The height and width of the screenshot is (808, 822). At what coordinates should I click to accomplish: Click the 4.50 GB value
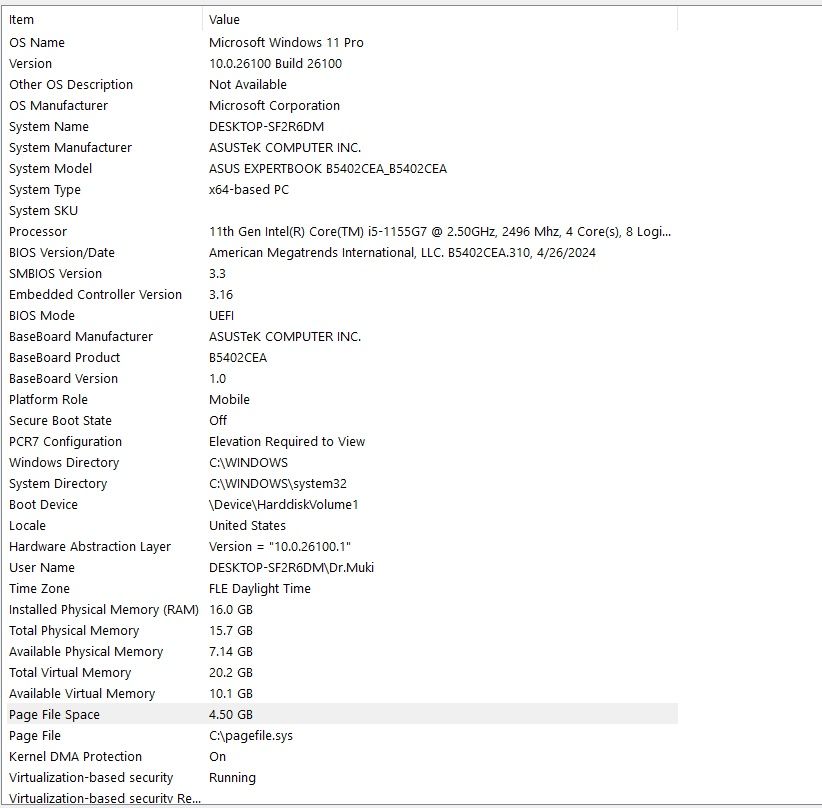point(231,714)
